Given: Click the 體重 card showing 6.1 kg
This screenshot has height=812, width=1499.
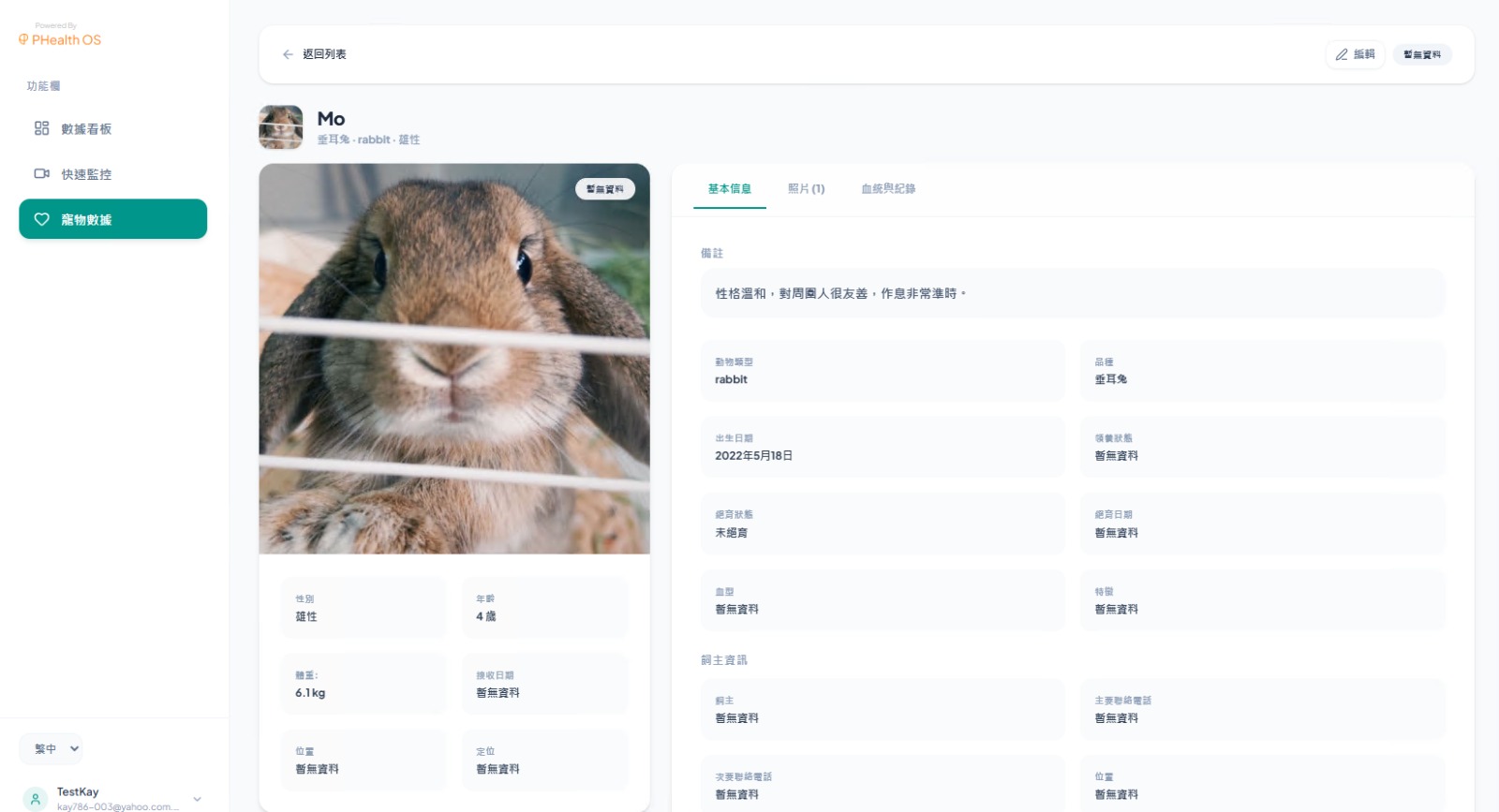Looking at the screenshot, I should pos(364,684).
